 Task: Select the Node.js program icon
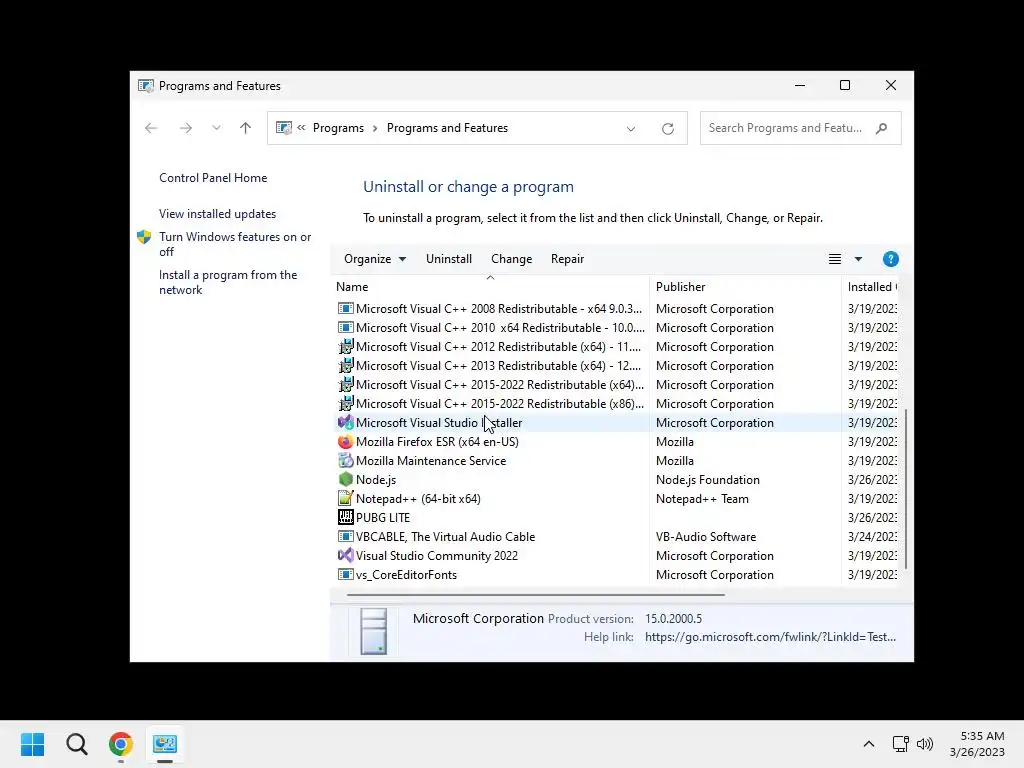[x=345, y=479]
